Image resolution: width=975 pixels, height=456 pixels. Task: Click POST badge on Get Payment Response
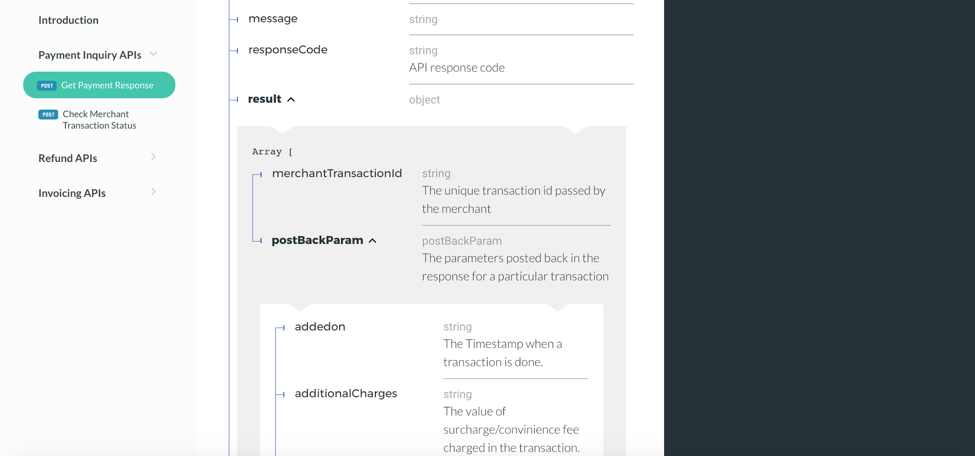tap(47, 86)
